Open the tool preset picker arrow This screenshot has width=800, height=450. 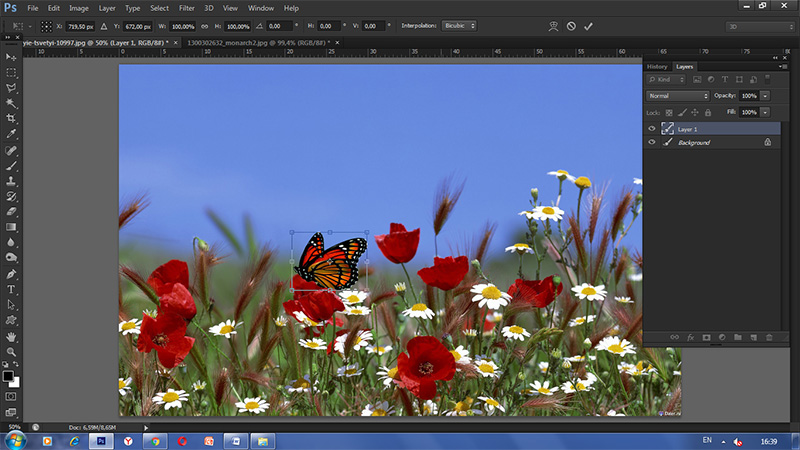pos(30,26)
